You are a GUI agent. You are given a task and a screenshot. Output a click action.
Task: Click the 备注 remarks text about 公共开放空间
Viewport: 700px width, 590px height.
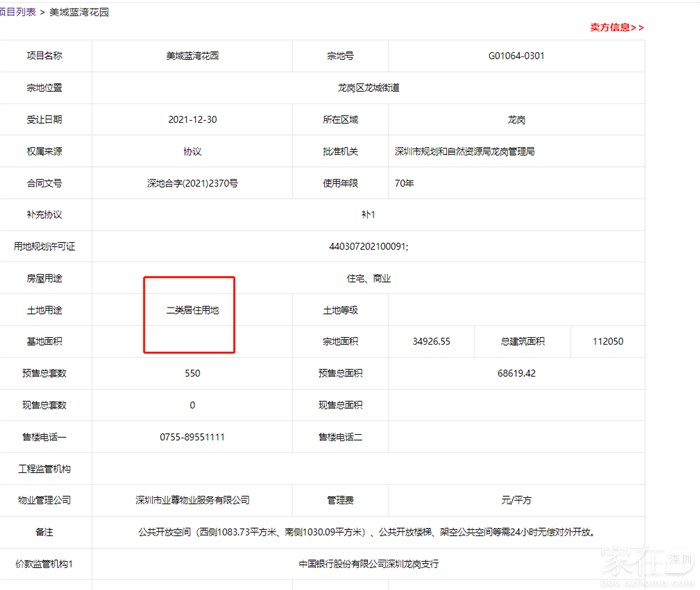(x=368, y=532)
